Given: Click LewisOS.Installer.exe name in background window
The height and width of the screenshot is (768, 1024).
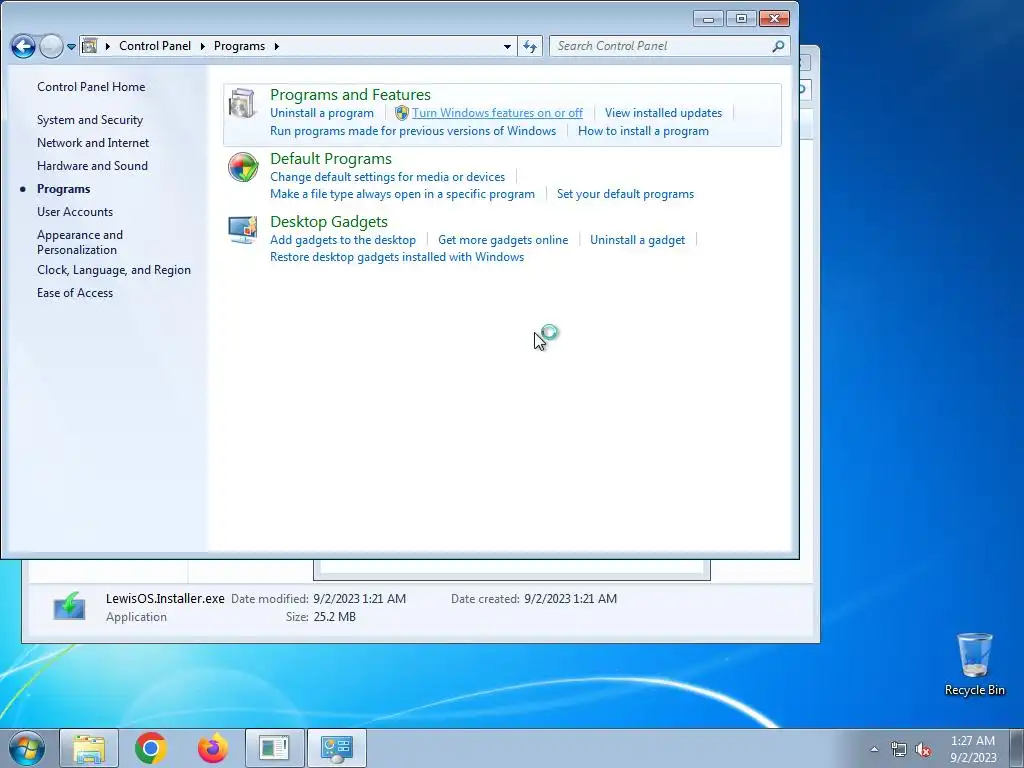Looking at the screenshot, I should 165,598.
